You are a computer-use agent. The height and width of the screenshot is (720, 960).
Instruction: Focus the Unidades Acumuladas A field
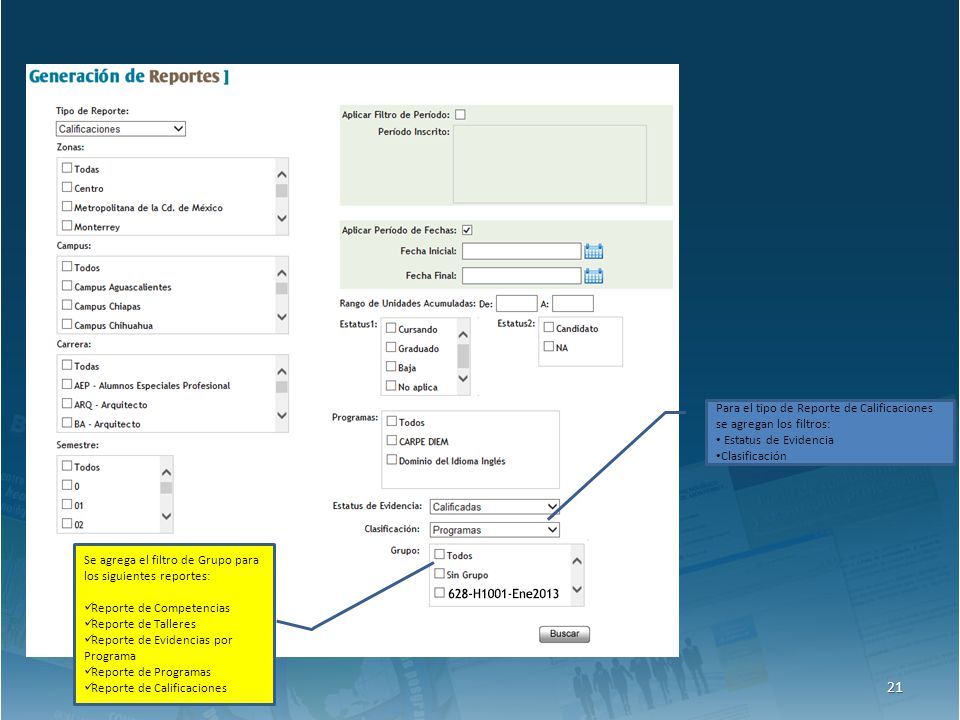tap(572, 303)
